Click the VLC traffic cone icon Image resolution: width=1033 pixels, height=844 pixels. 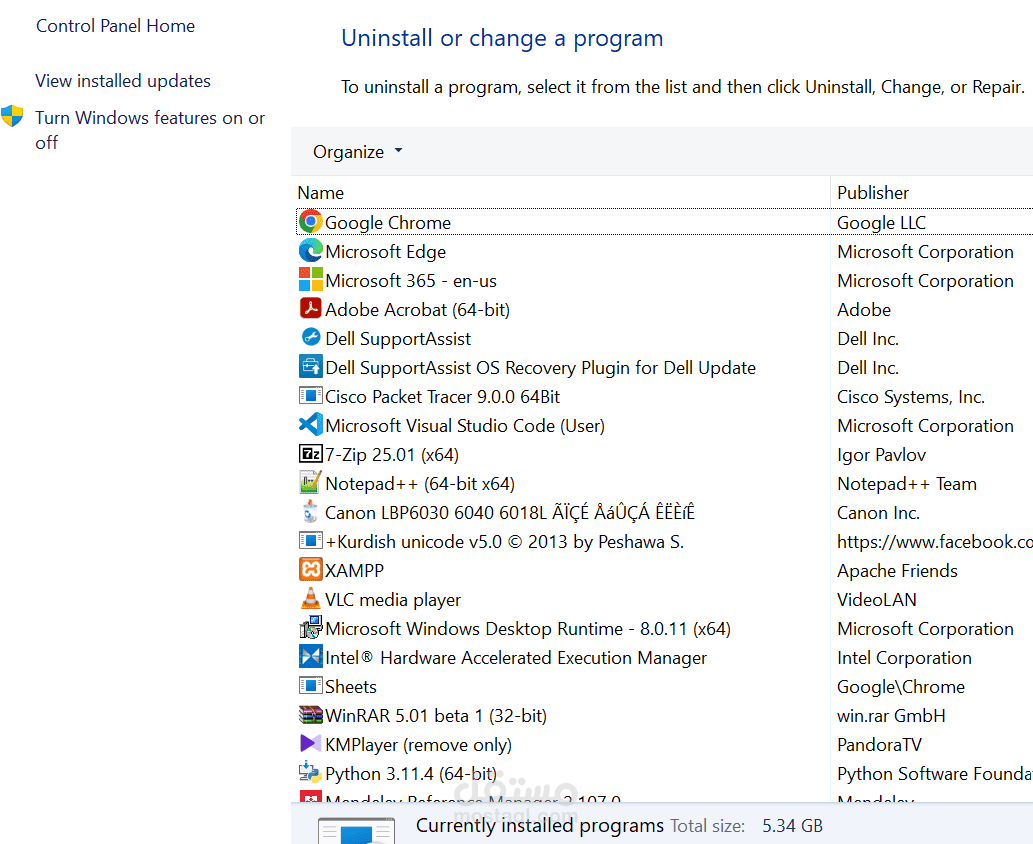point(310,598)
